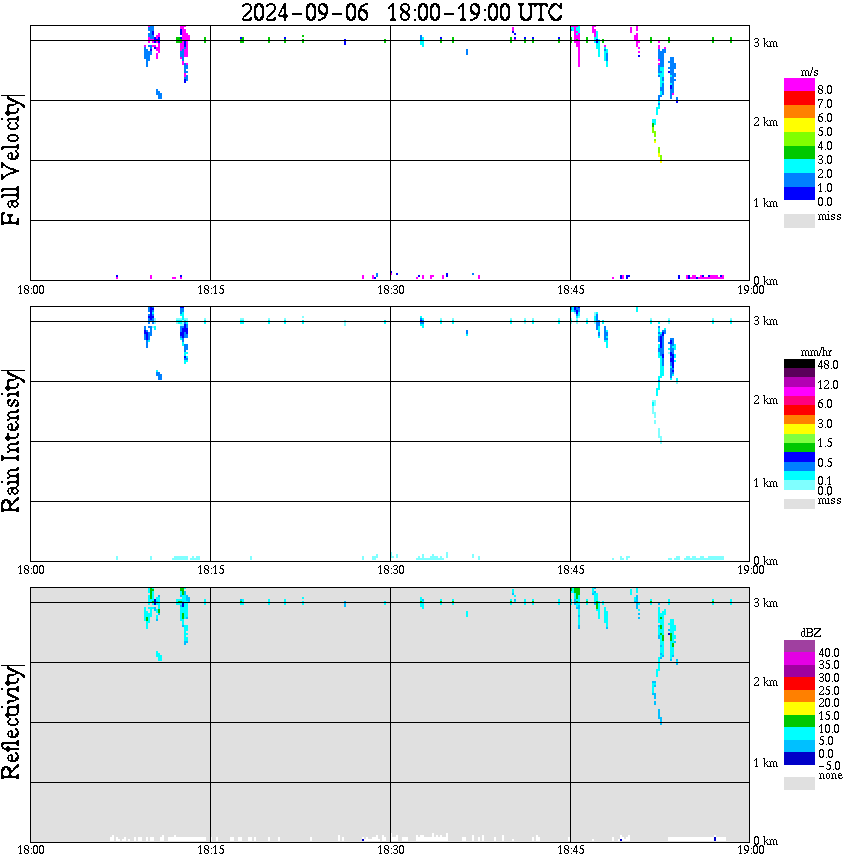Click the mm/hr unit label

816,352
